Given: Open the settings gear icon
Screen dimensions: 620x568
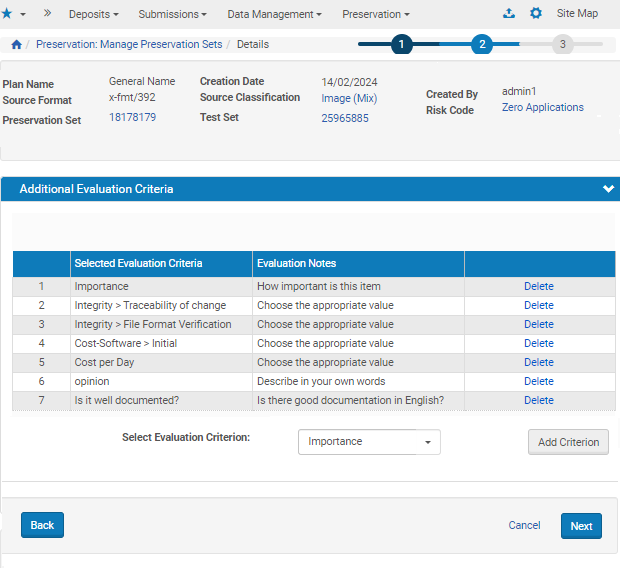Looking at the screenshot, I should point(536,14).
